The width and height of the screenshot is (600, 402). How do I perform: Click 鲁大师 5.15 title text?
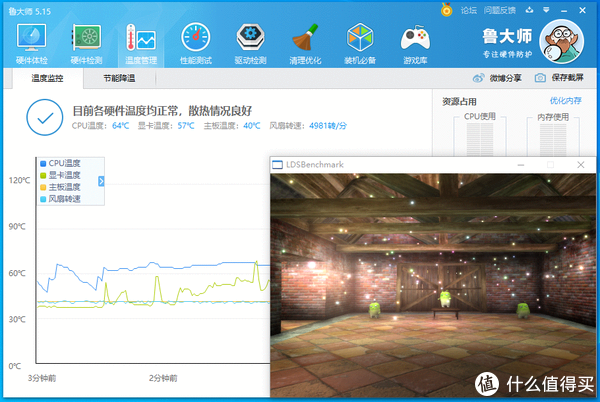pyautogui.click(x=30, y=11)
